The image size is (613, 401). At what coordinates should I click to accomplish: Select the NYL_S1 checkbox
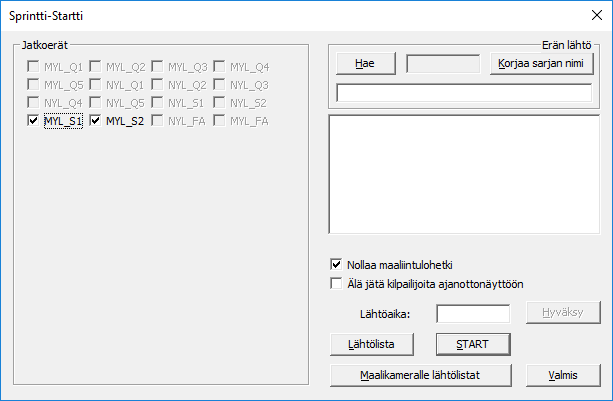pyautogui.click(x=158, y=103)
